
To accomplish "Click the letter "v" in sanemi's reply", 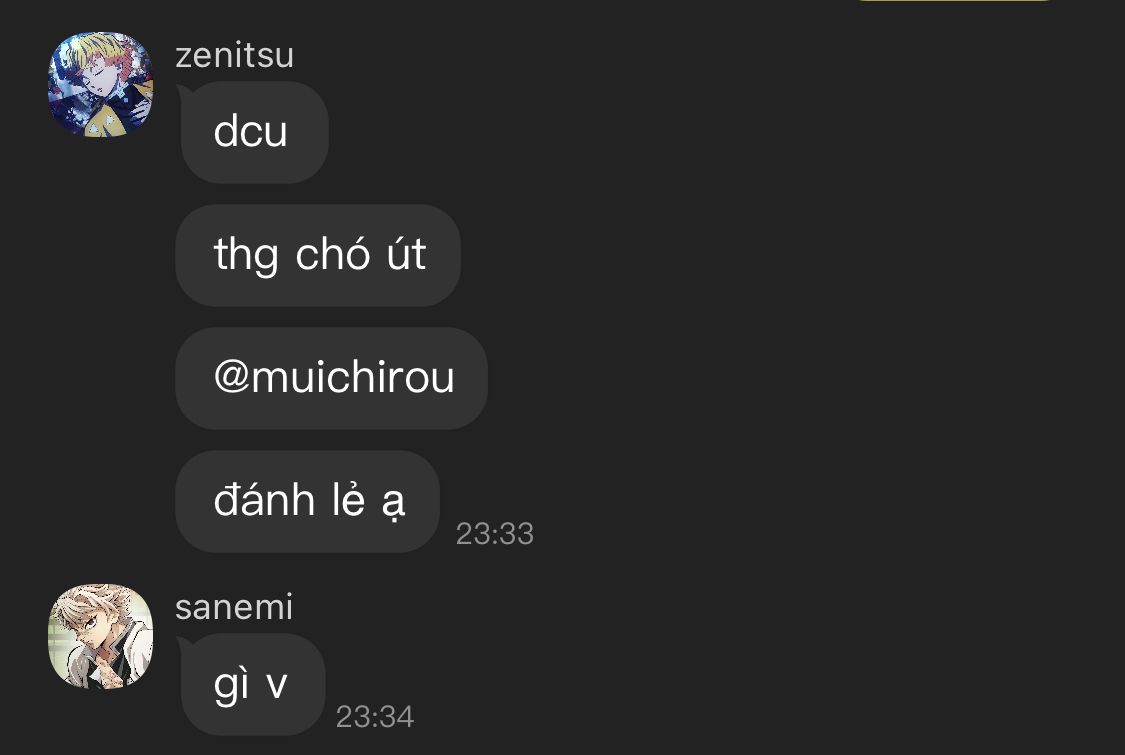I will (277, 686).
